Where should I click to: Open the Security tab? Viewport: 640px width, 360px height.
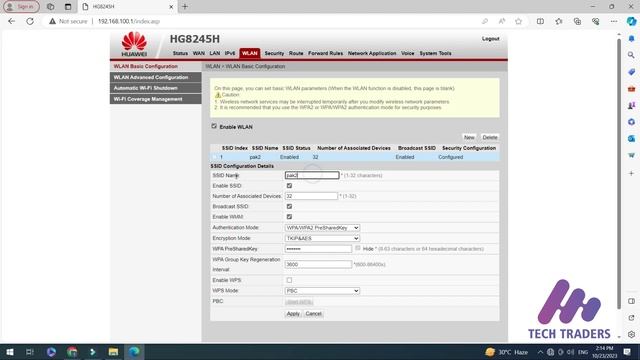pos(274,53)
